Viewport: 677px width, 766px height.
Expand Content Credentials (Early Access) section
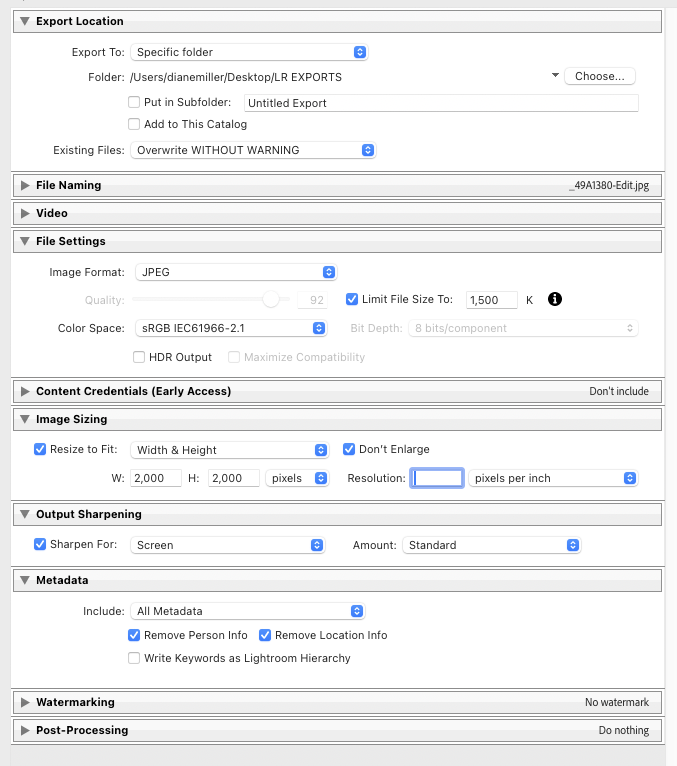click(x=25, y=391)
